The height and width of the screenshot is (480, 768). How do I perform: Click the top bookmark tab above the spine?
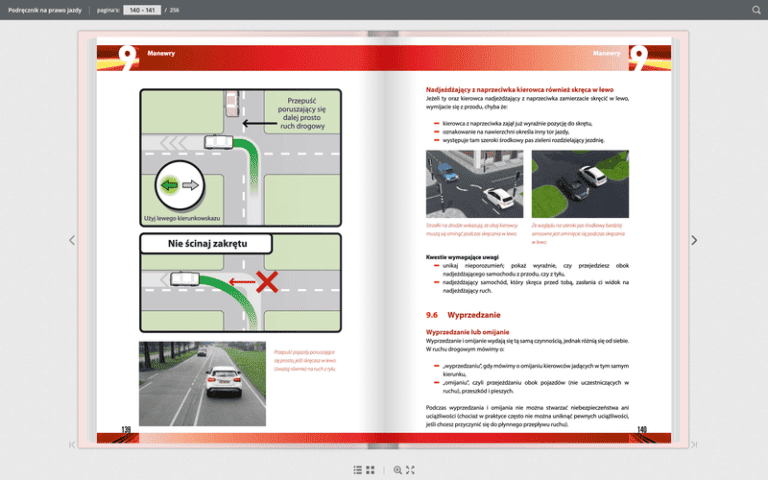(384, 36)
